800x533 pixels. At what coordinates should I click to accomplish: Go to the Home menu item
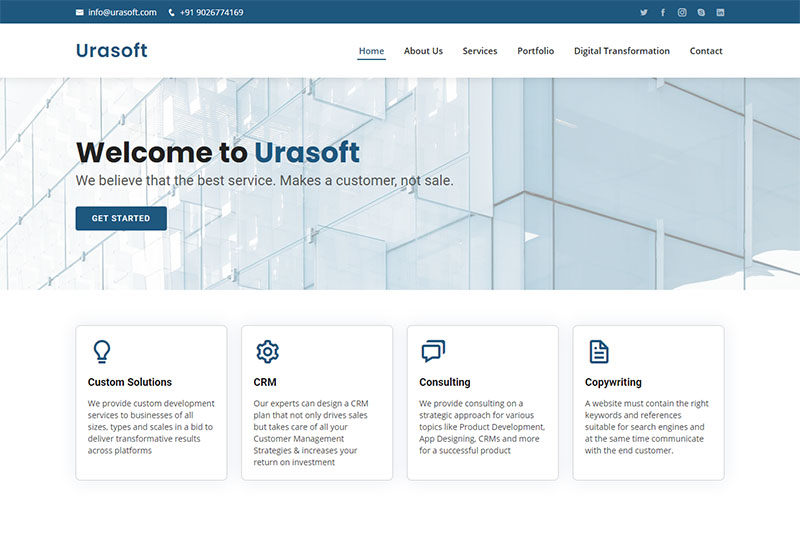[x=371, y=51]
